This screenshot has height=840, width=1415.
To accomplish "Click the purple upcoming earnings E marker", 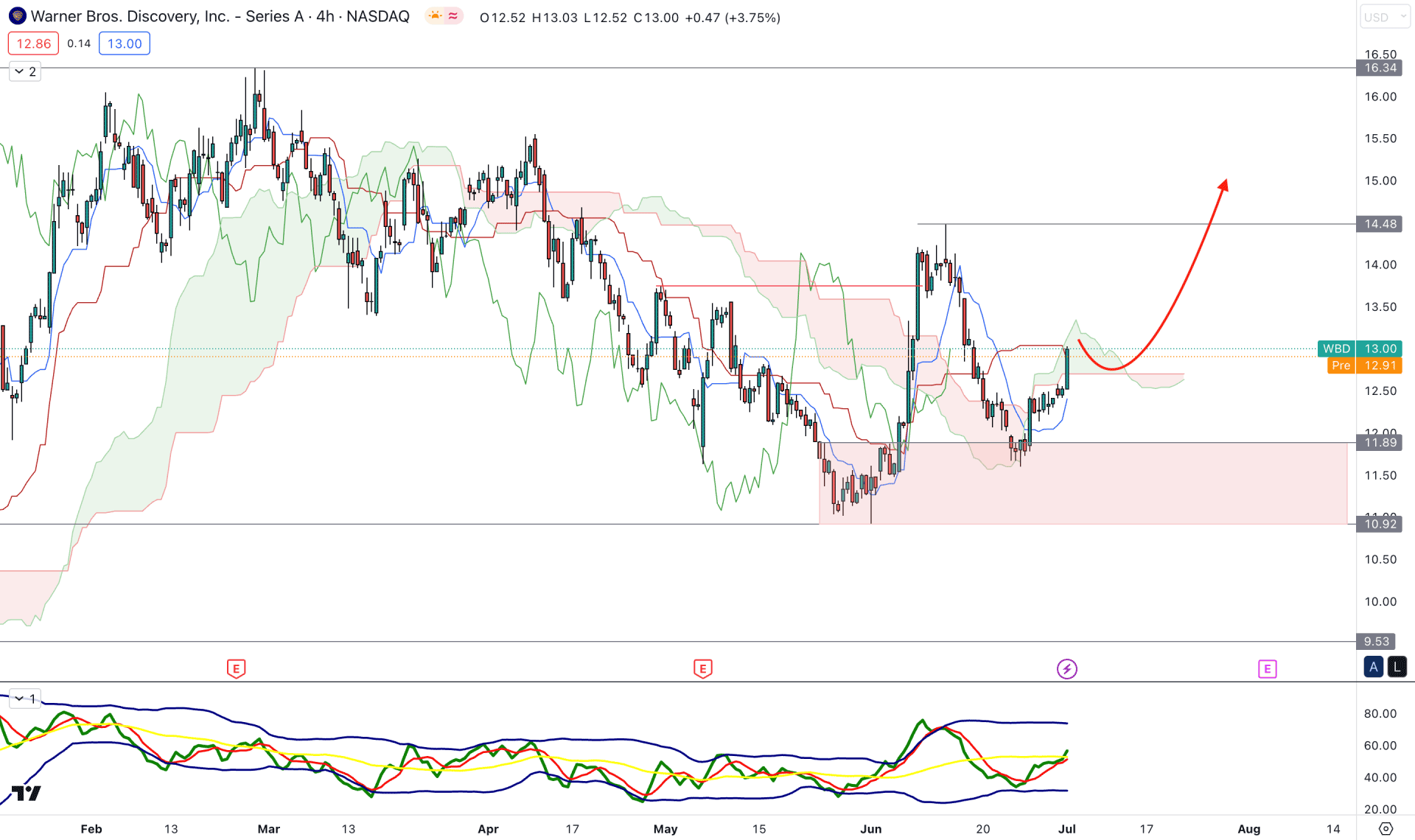I will (x=1267, y=669).
